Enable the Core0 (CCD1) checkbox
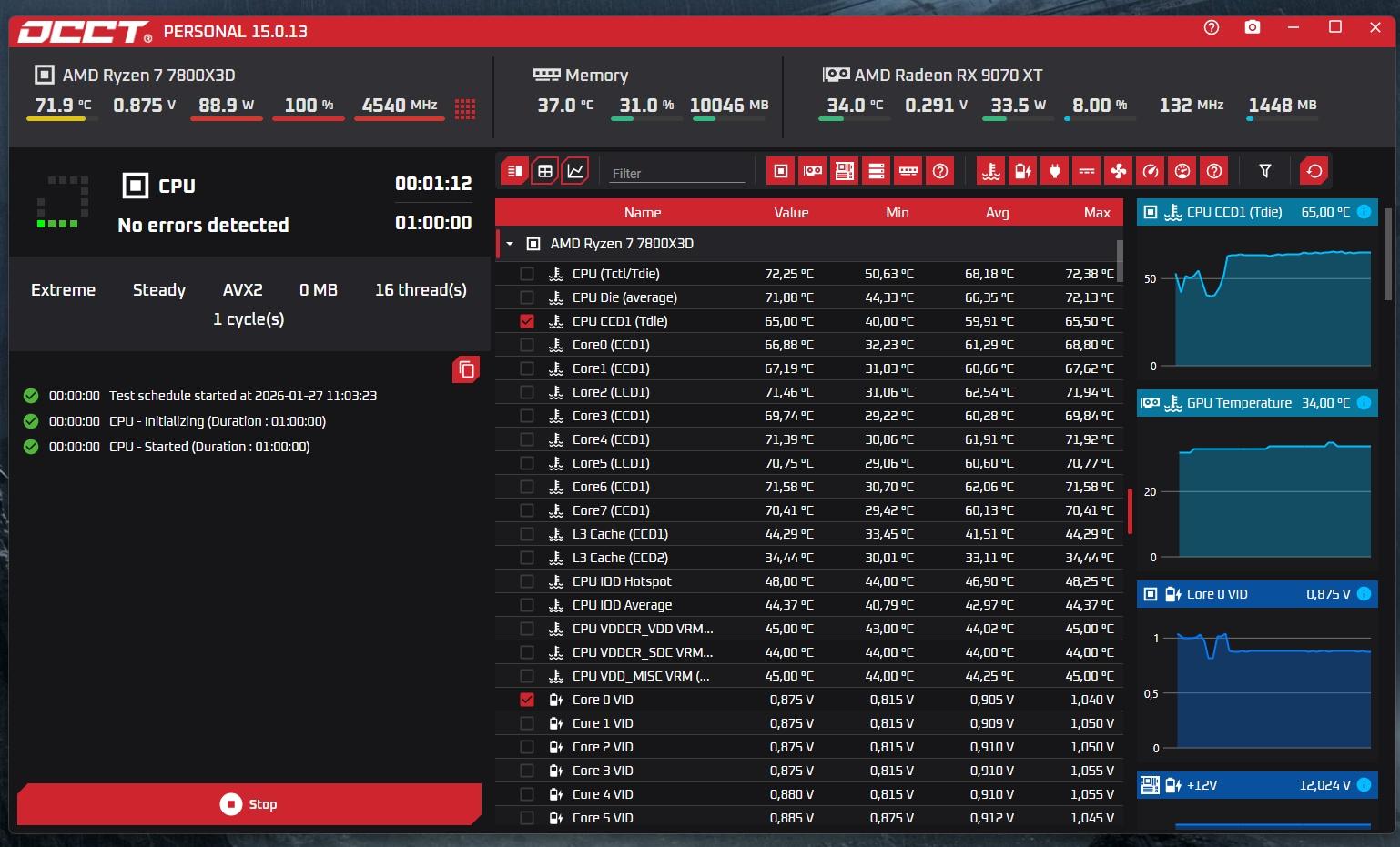 pos(527,345)
